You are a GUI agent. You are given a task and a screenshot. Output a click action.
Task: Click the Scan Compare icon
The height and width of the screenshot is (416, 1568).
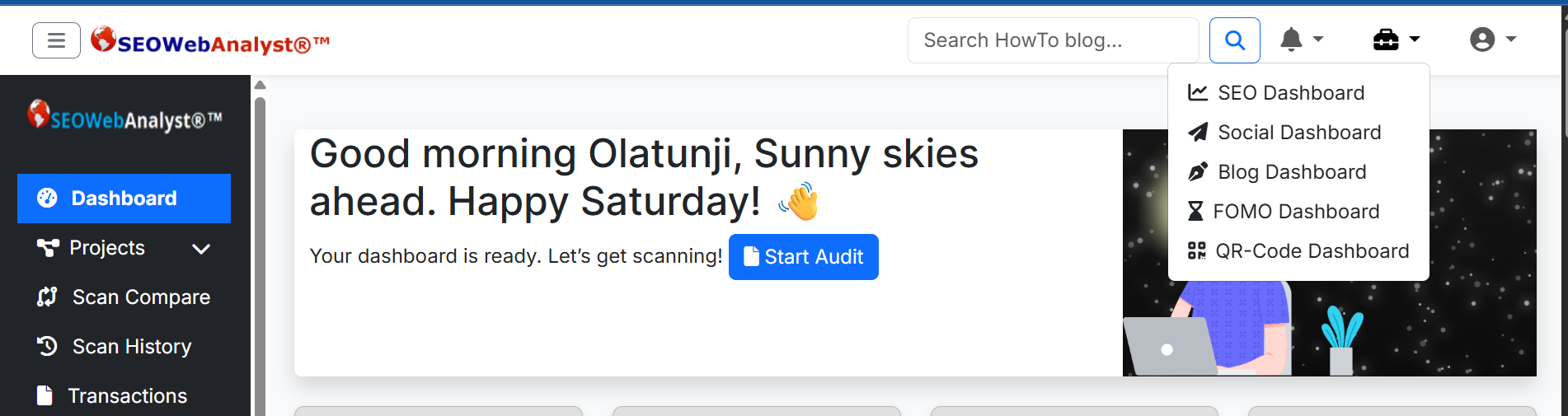click(x=47, y=297)
